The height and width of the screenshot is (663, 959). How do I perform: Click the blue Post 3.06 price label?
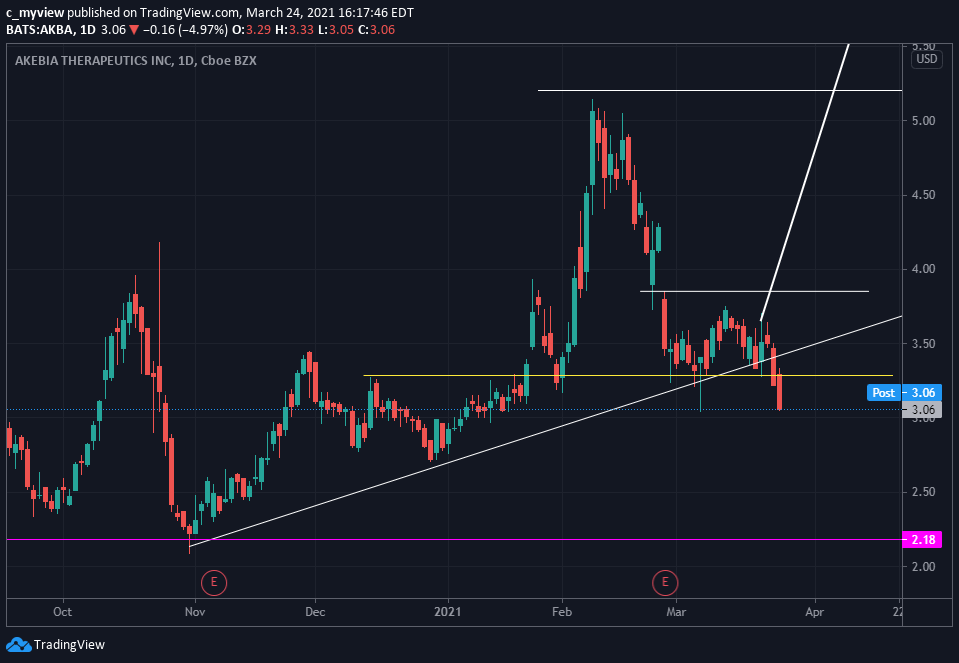point(904,393)
